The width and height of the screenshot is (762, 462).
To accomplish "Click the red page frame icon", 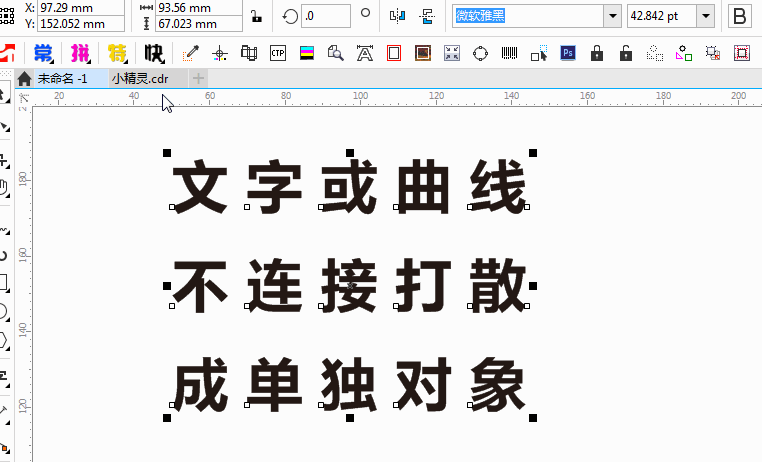I will pyautogui.click(x=394, y=53).
